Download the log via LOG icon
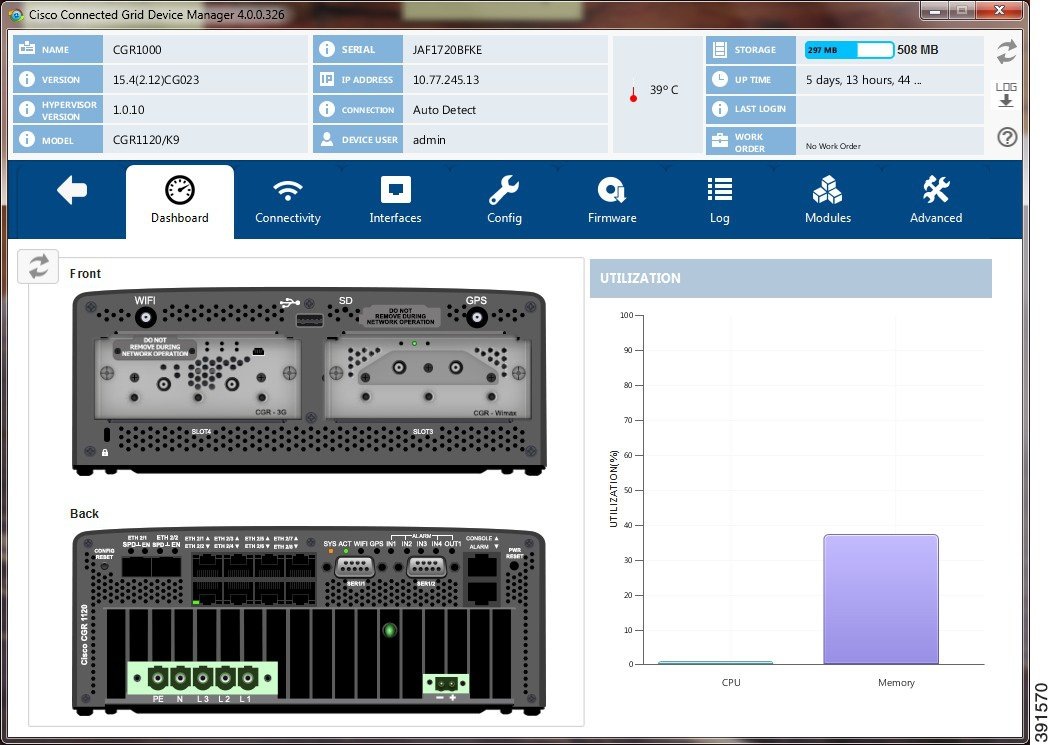Screen dimensions: 1051x745 pos(1006,95)
